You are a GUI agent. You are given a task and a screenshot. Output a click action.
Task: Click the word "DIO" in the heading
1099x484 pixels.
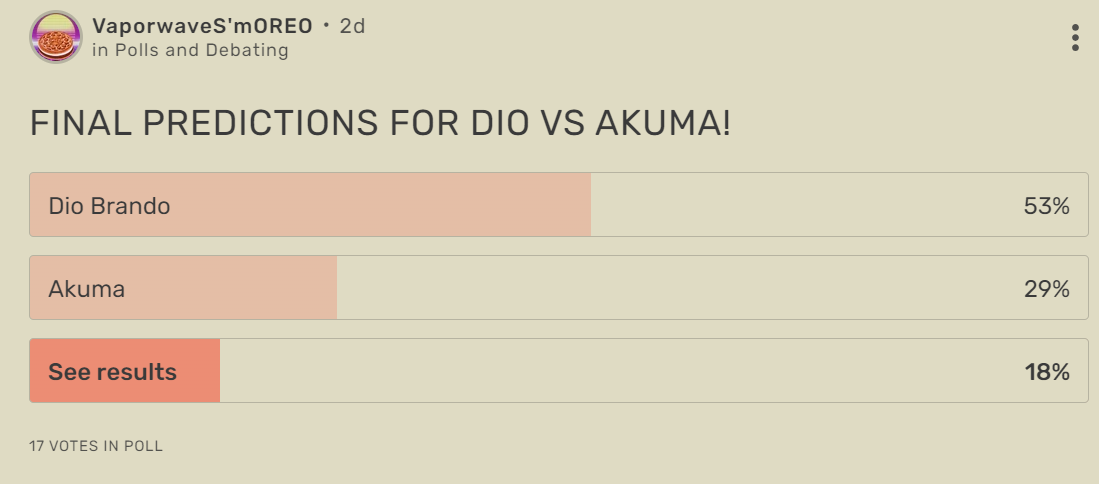pos(501,123)
